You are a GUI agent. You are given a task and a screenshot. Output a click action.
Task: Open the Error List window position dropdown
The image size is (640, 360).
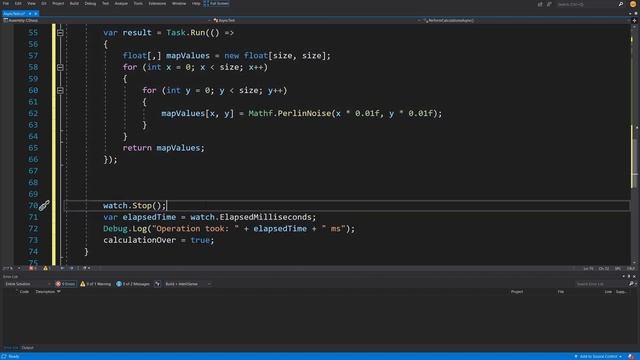click(623, 276)
